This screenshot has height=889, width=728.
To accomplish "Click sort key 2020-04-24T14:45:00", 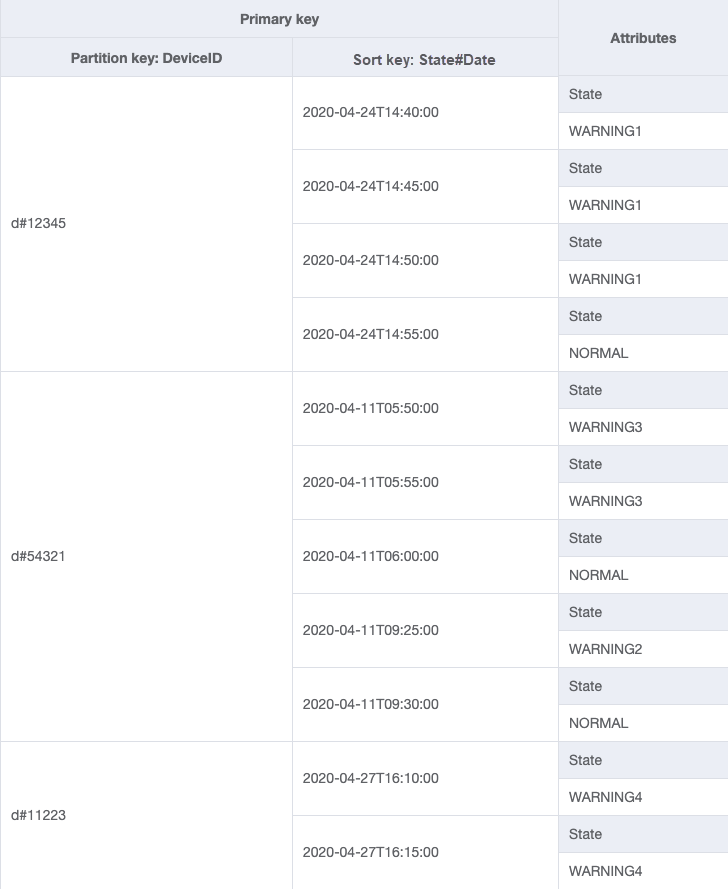I will (370, 186).
